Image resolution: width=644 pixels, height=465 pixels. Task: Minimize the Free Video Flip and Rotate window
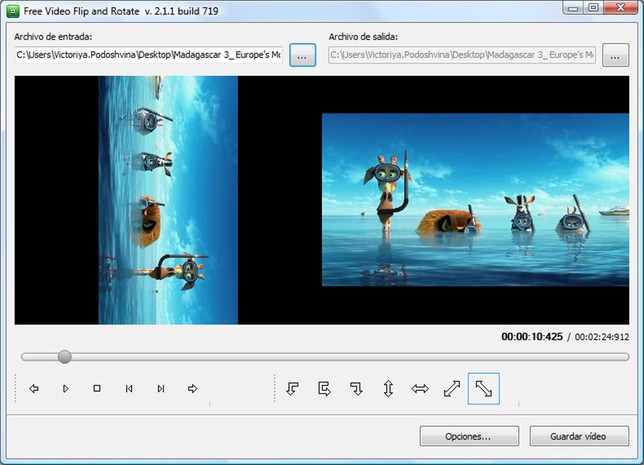(x=573, y=8)
